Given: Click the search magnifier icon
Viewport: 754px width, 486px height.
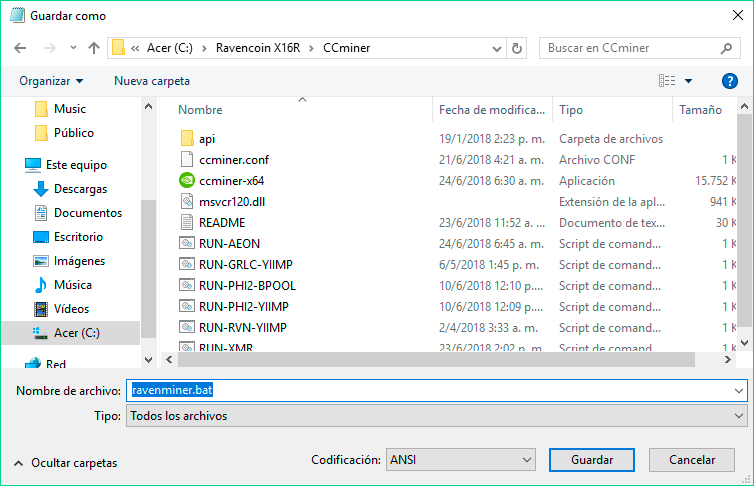Looking at the screenshot, I should point(727,48).
